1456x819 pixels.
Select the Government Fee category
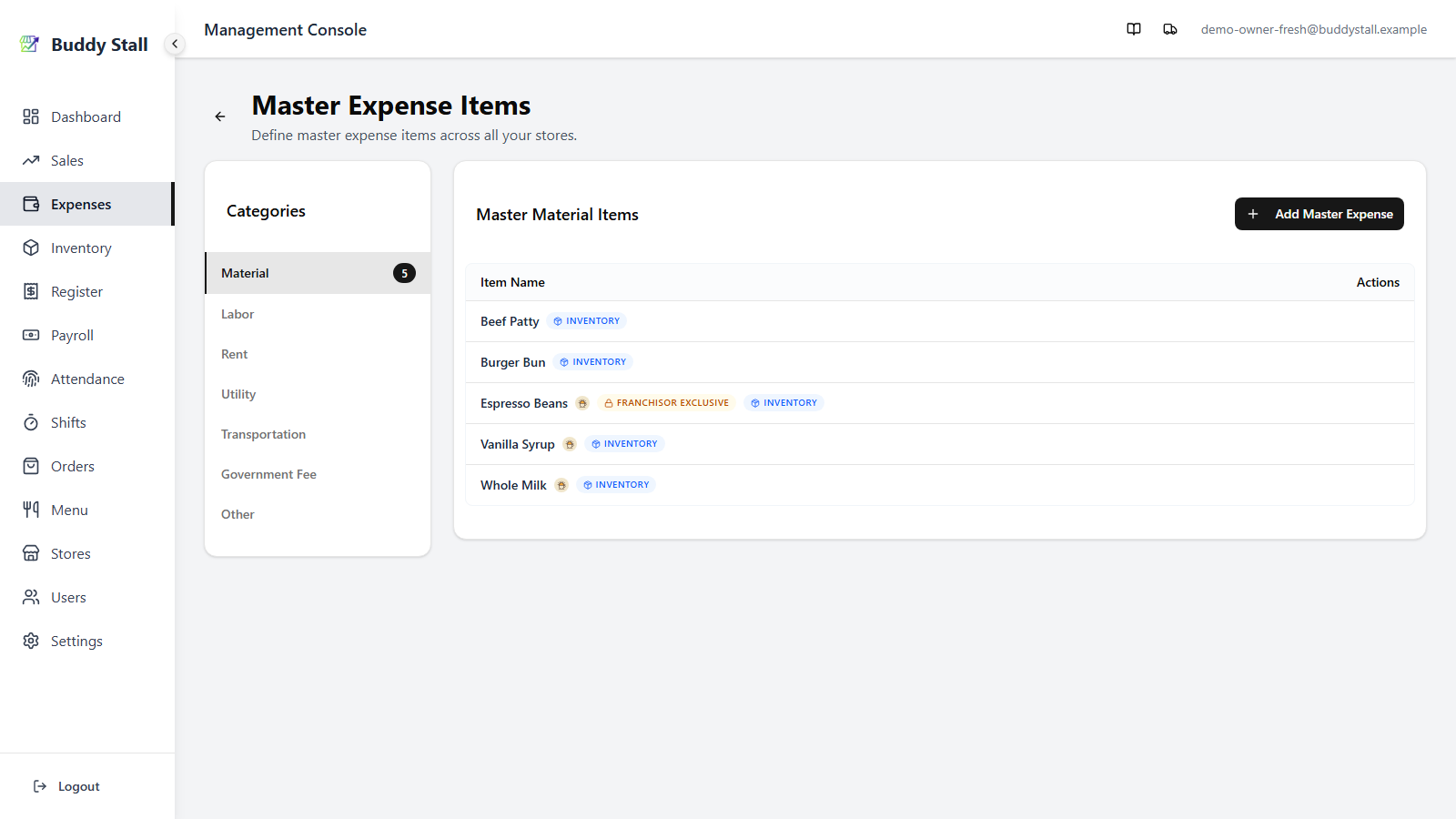pos(318,474)
